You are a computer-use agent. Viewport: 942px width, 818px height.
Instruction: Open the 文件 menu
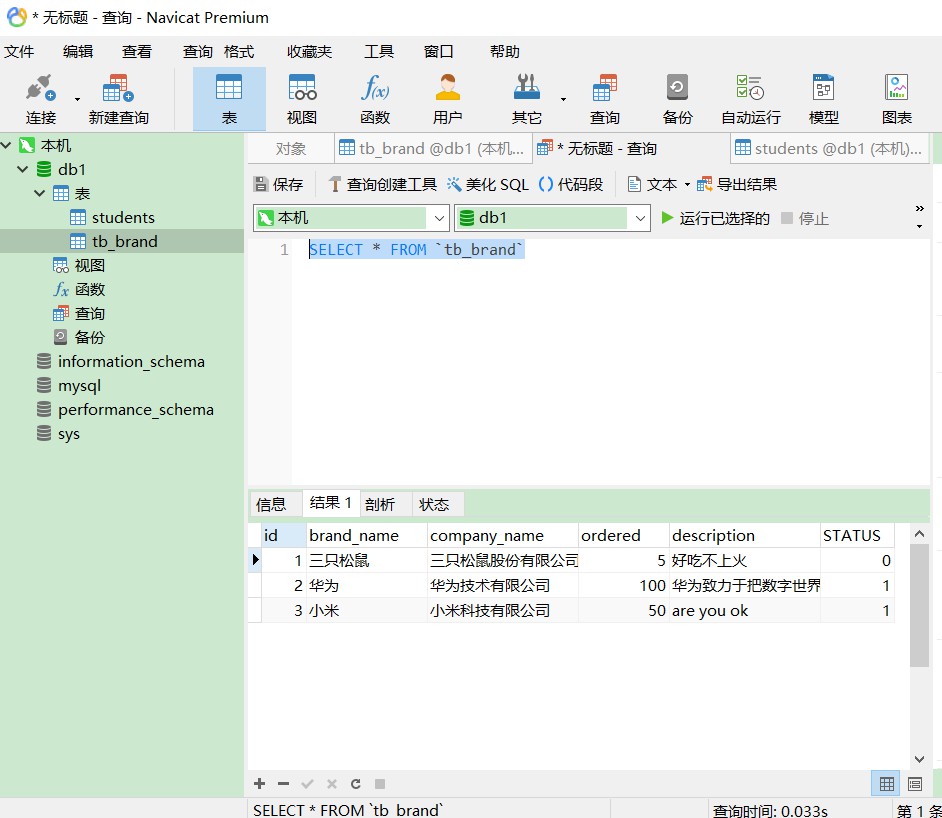(x=19, y=52)
